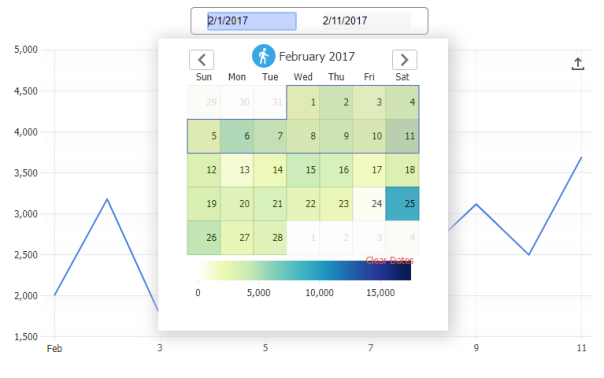Pick February 11 on the calendar
The width and height of the screenshot is (604, 378).
tap(402, 136)
